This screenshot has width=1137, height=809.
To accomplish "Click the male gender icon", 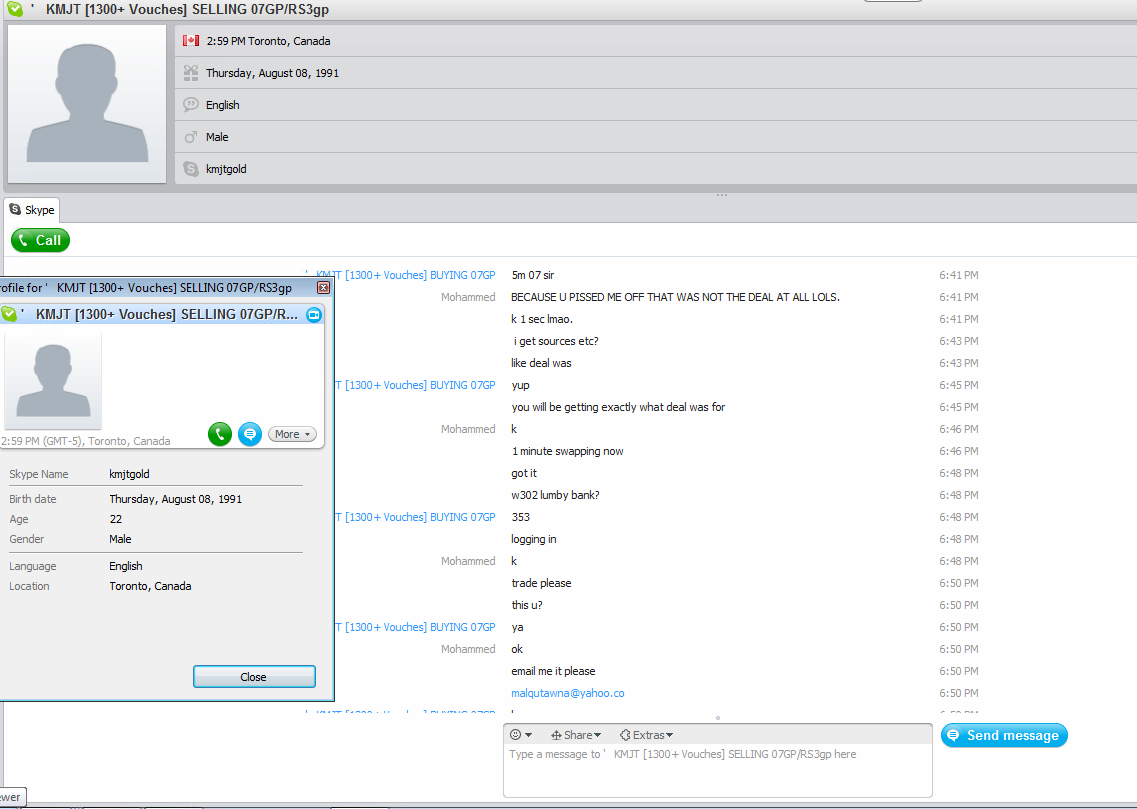I will pyautogui.click(x=191, y=136).
